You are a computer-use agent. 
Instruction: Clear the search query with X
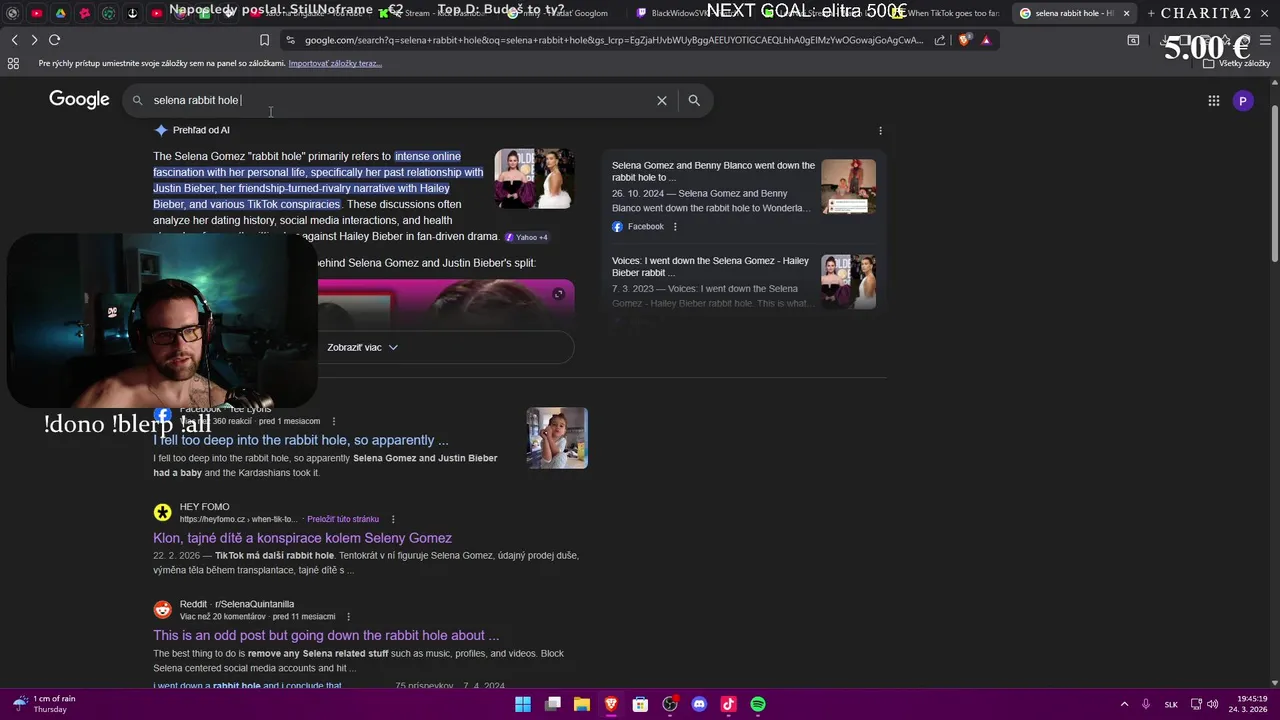tap(662, 100)
